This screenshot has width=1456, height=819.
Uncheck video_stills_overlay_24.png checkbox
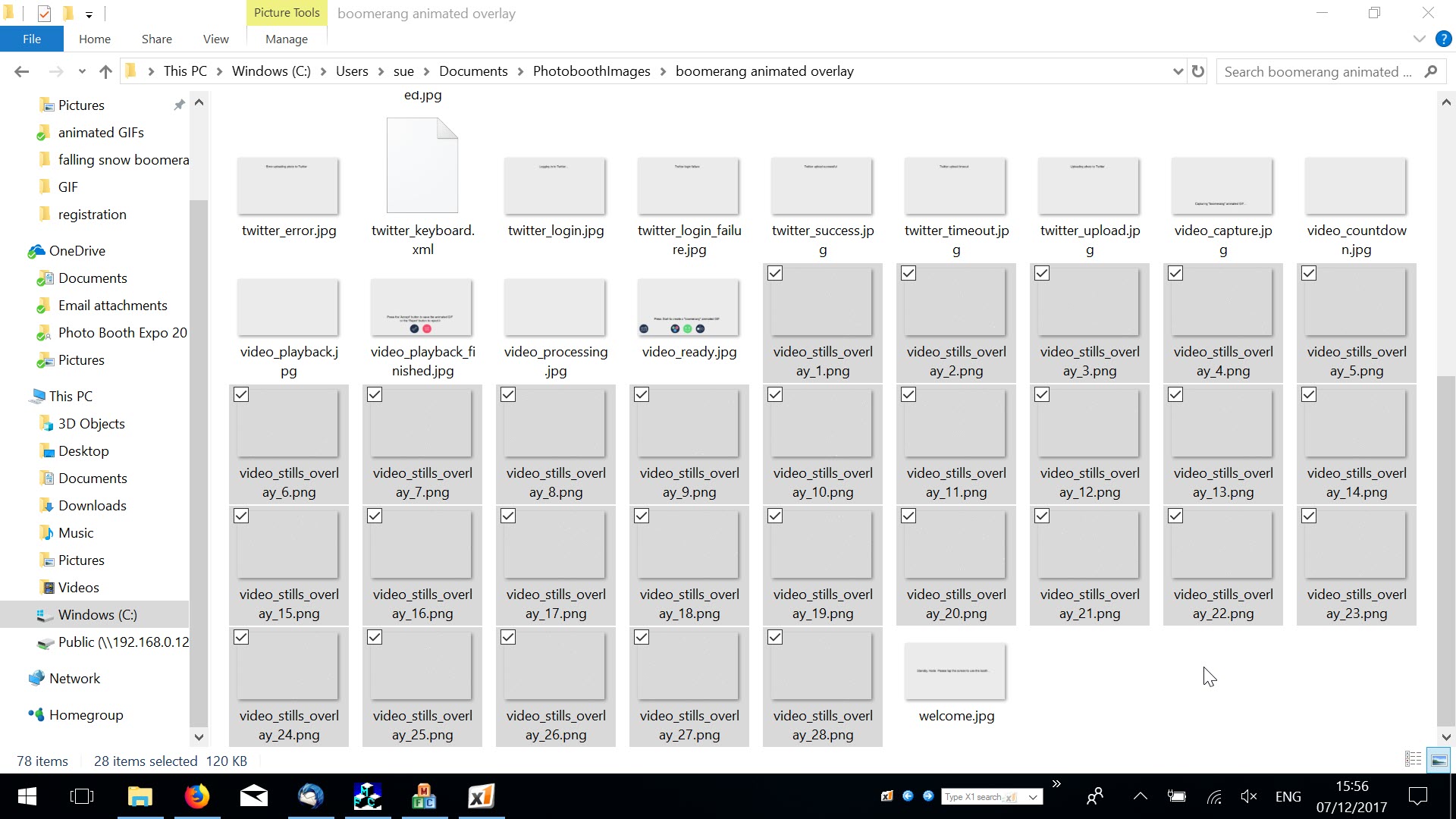tap(241, 637)
